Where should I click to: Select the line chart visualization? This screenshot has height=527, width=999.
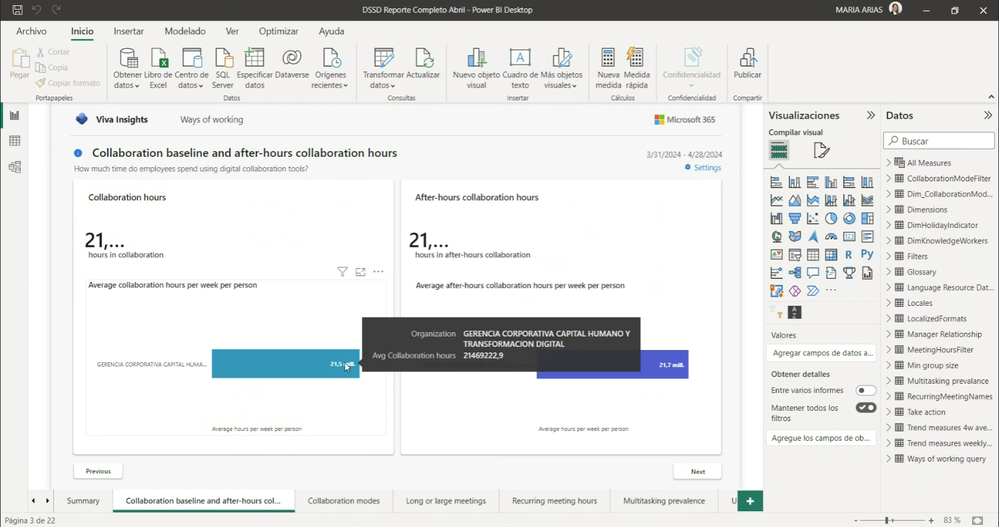(x=776, y=200)
